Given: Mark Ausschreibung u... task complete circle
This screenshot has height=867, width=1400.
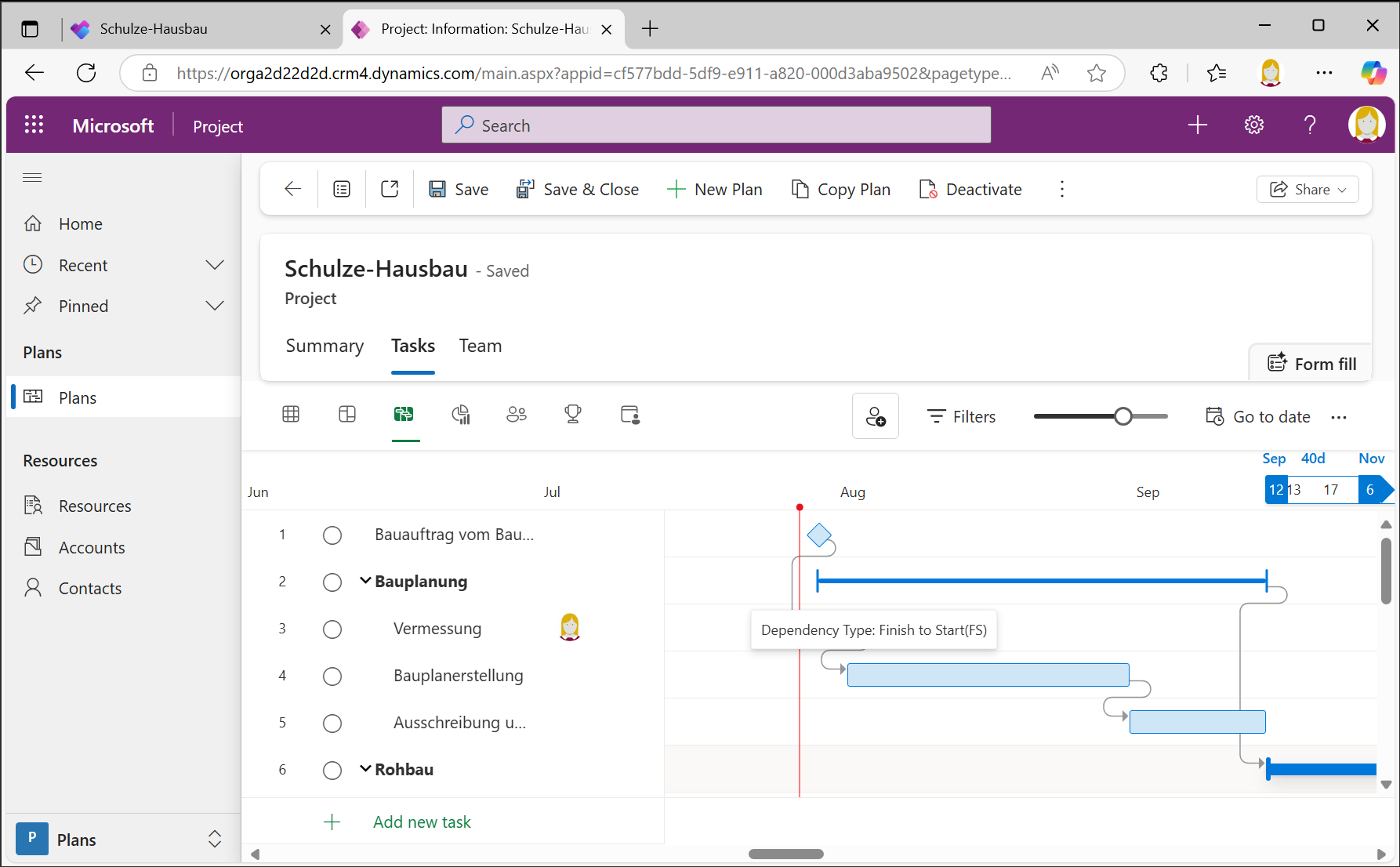Looking at the screenshot, I should coord(332,724).
